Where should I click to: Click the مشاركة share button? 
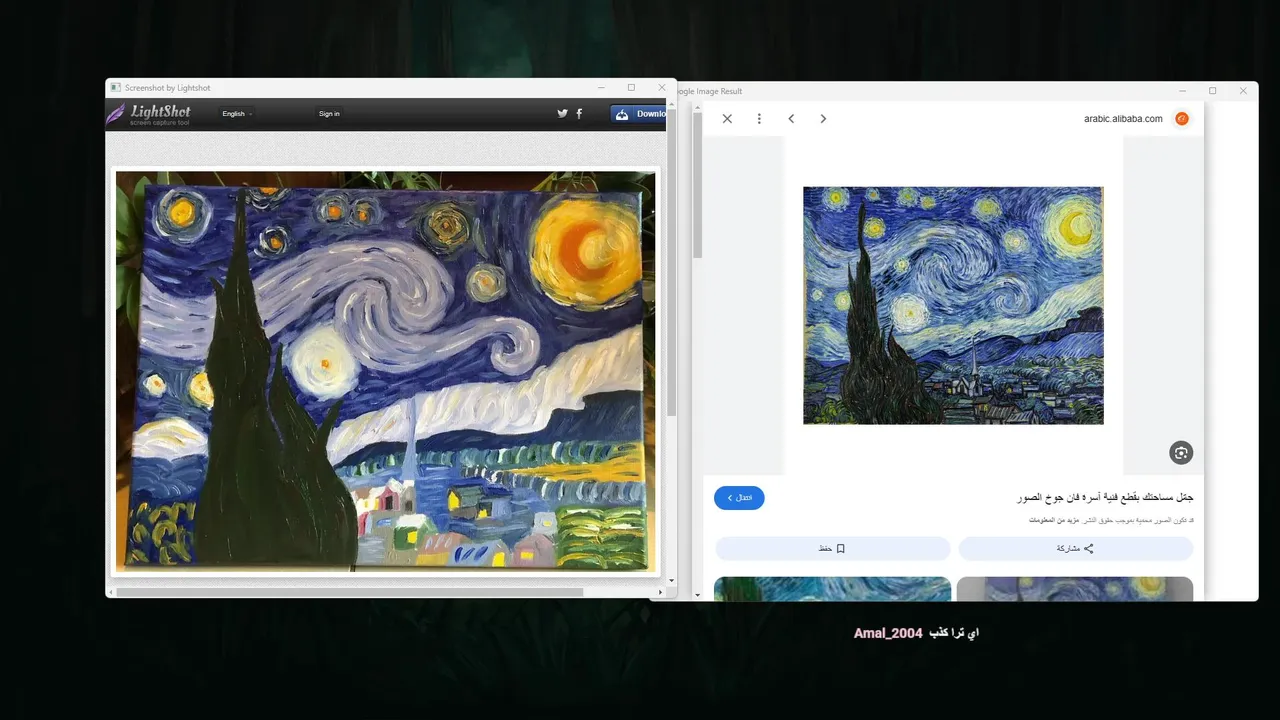1076,548
